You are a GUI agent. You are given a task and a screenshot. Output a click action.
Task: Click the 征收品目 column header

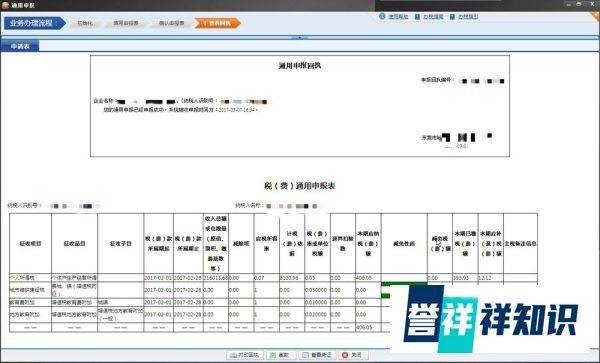pyautogui.click(x=75, y=244)
